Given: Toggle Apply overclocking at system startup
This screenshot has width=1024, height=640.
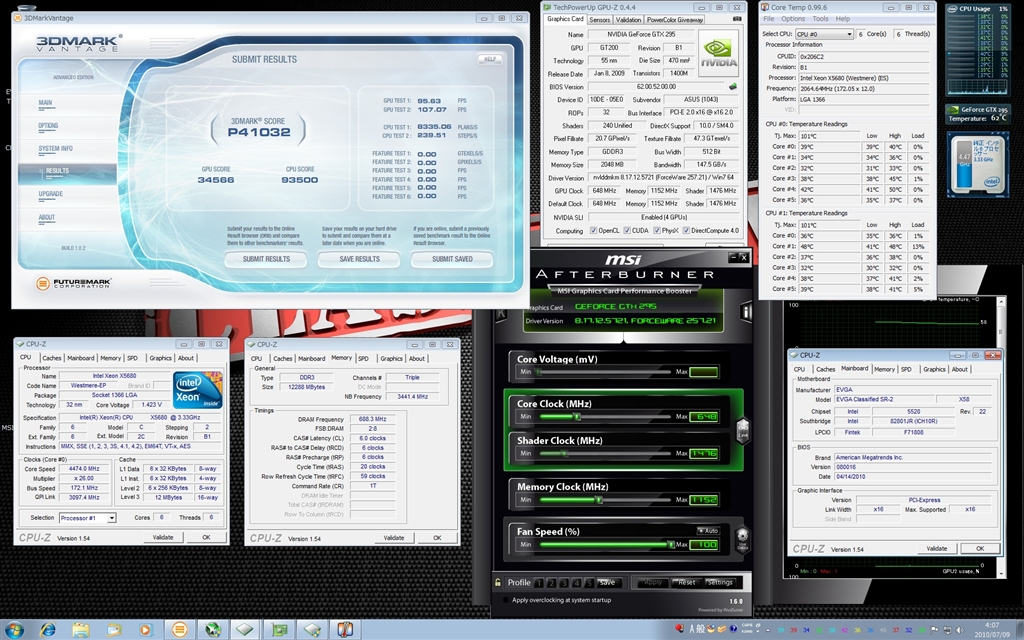Looking at the screenshot, I should [504, 600].
